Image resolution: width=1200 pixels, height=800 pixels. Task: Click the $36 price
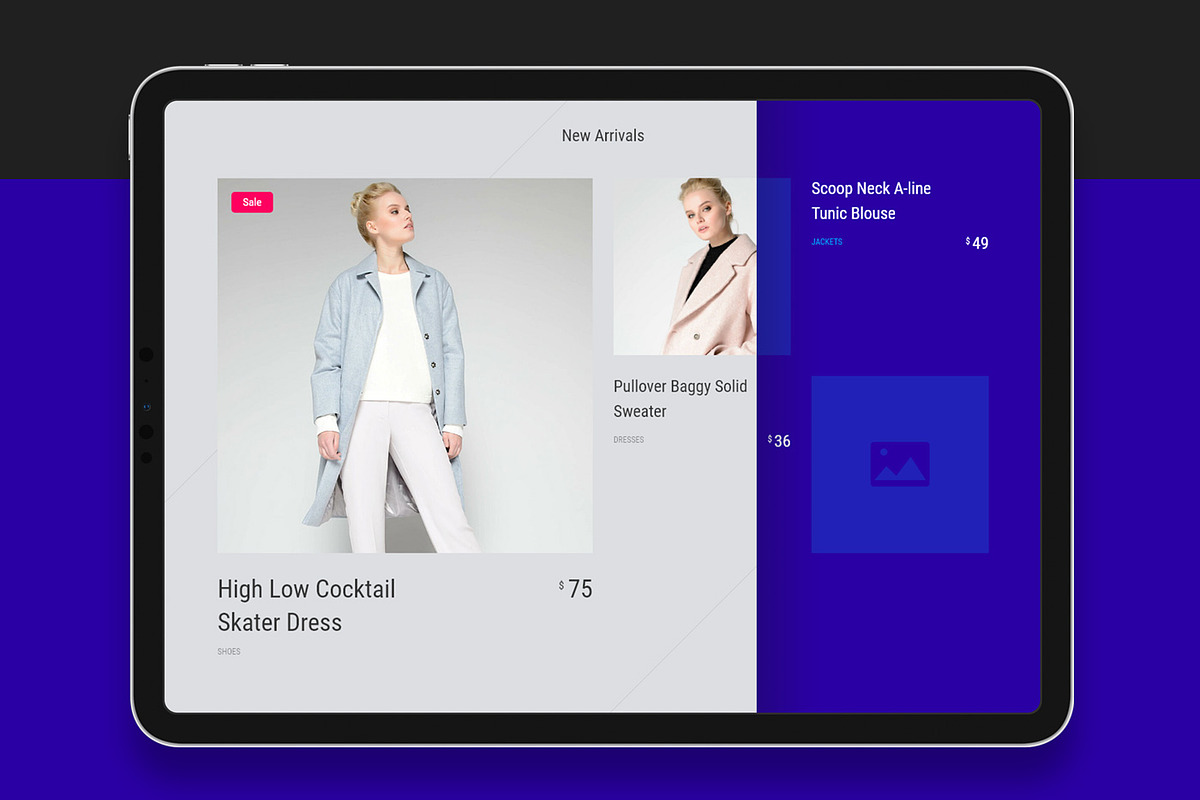pyautogui.click(x=779, y=441)
